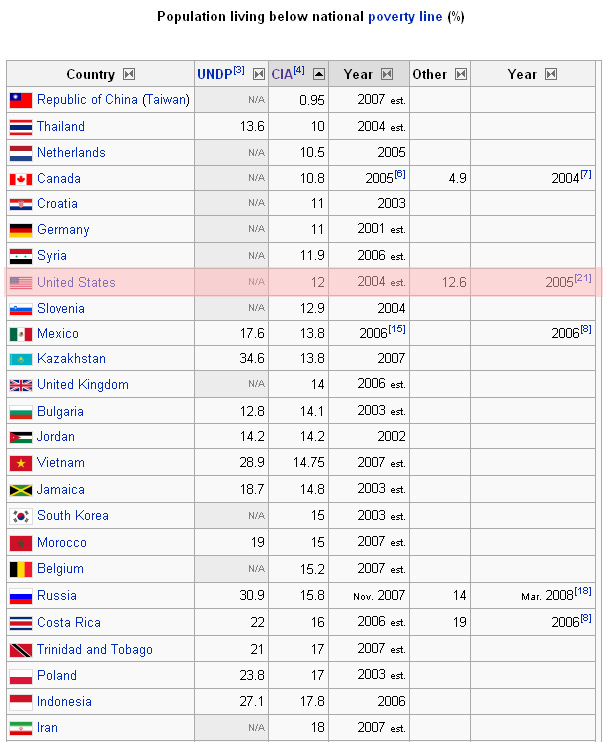Click the Jamaica flag icon
This screenshot has width=612, height=742.
point(21,490)
